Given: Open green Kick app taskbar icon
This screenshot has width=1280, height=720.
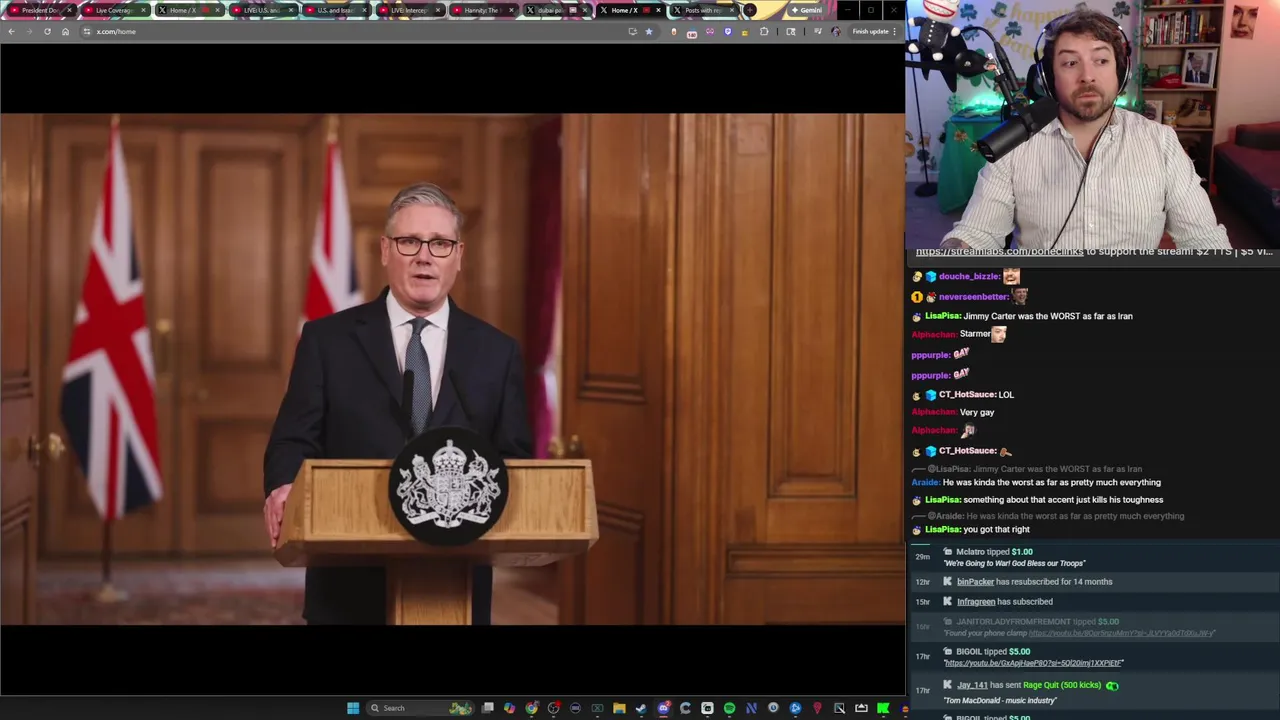Looking at the screenshot, I should [882, 708].
